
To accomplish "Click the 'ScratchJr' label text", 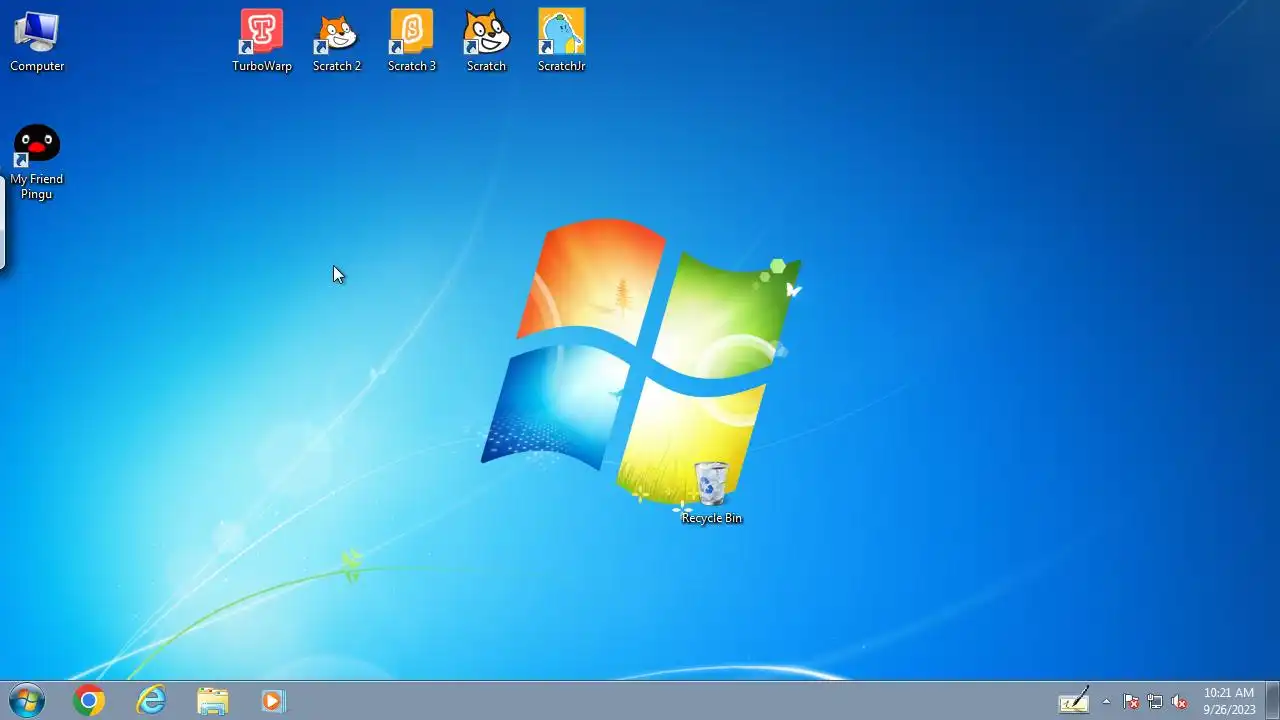I will 561,66.
